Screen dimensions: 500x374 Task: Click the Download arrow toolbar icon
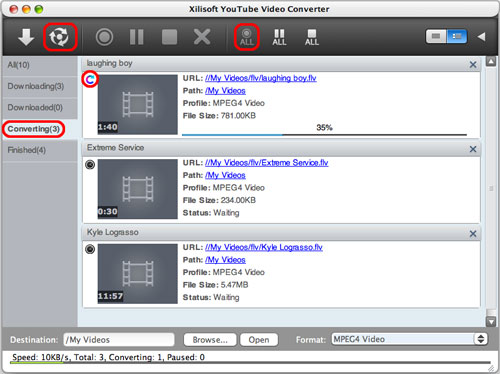point(26,37)
